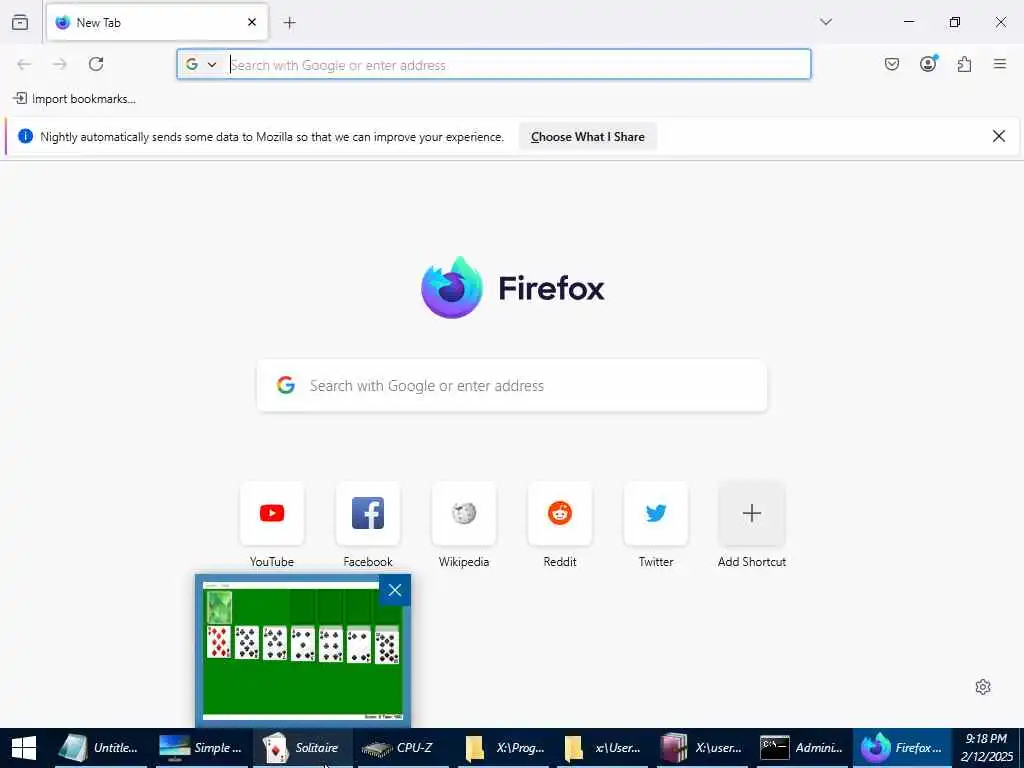Open the application hamburger menu
The height and width of the screenshot is (768, 1024).
(x=1000, y=64)
